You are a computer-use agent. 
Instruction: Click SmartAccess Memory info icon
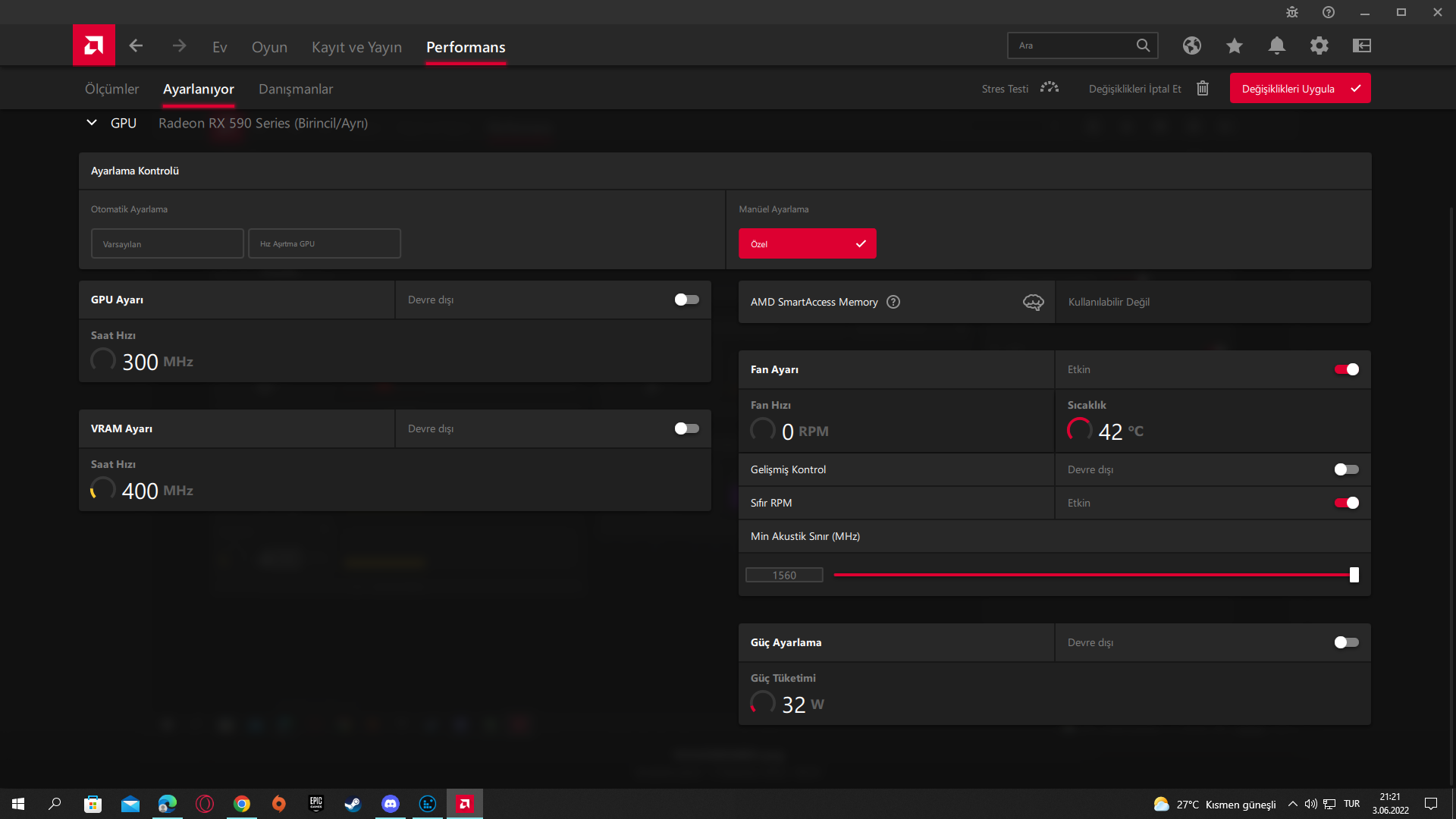coord(893,302)
